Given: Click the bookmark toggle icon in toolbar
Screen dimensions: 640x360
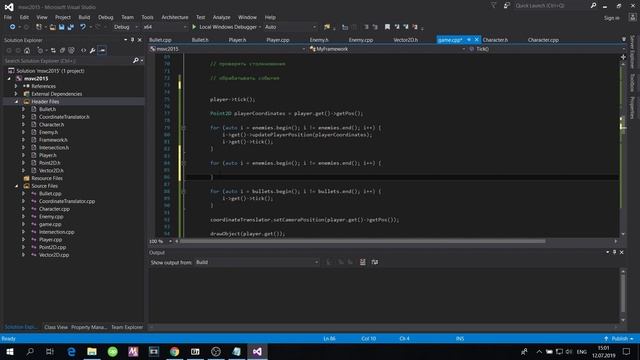Looking at the screenshot, I should (x=387, y=27).
